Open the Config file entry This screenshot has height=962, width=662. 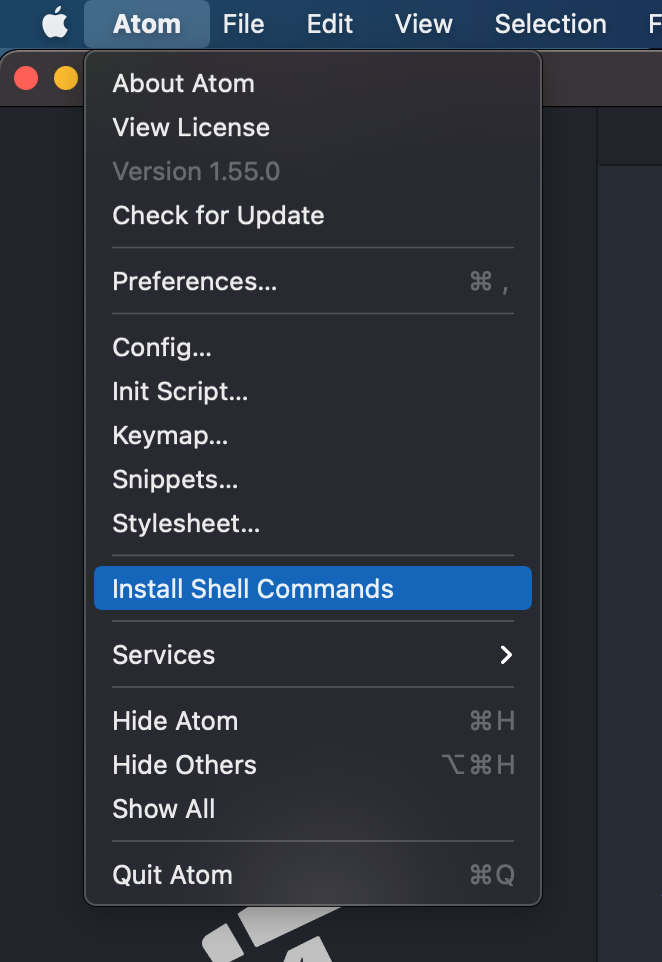(x=162, y=348)
